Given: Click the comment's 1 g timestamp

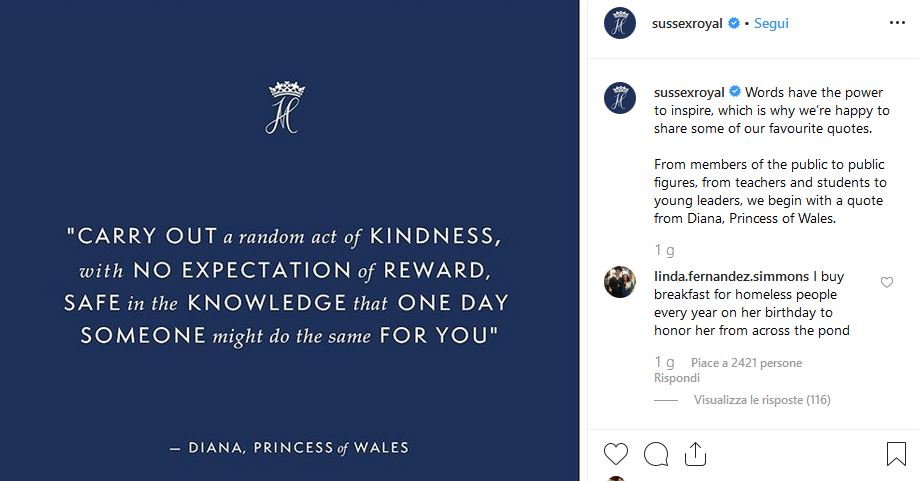Looking at the screenshot, I should [664, 362].
